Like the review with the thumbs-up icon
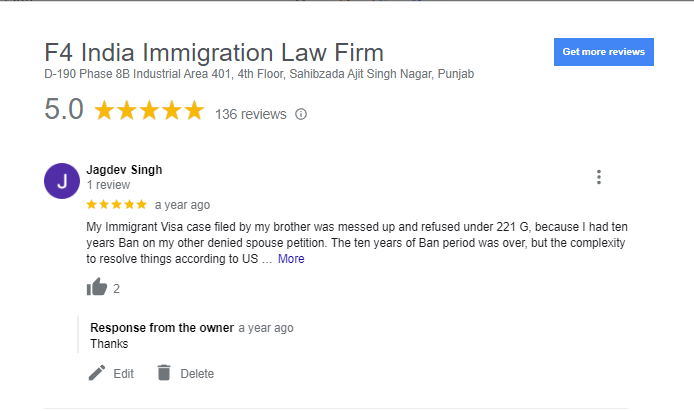Image resolution: width=694 pixels, height=411 pixels. click(97, 287)
